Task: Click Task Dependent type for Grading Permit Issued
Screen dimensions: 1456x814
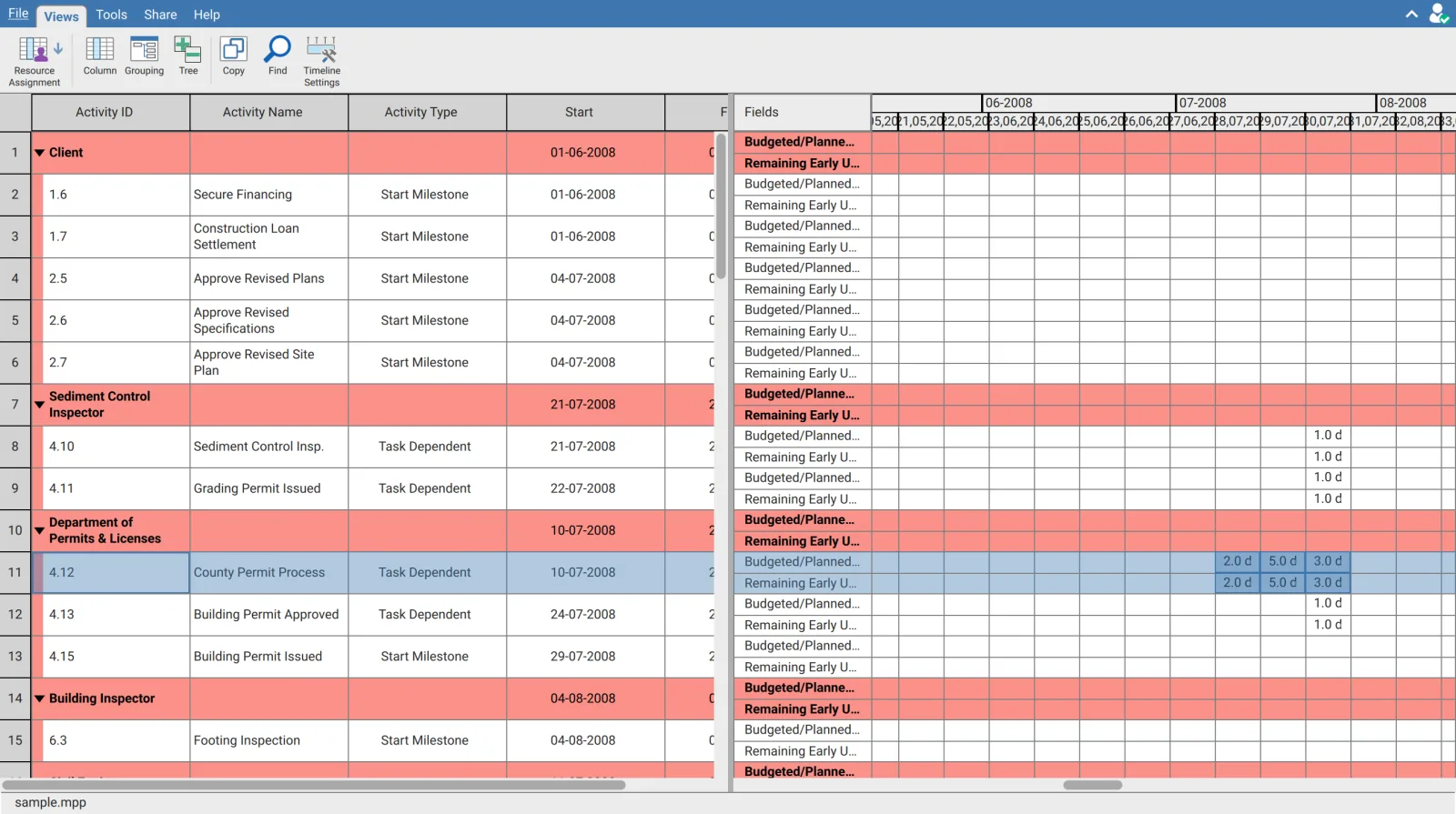Action: coord(427,488)
